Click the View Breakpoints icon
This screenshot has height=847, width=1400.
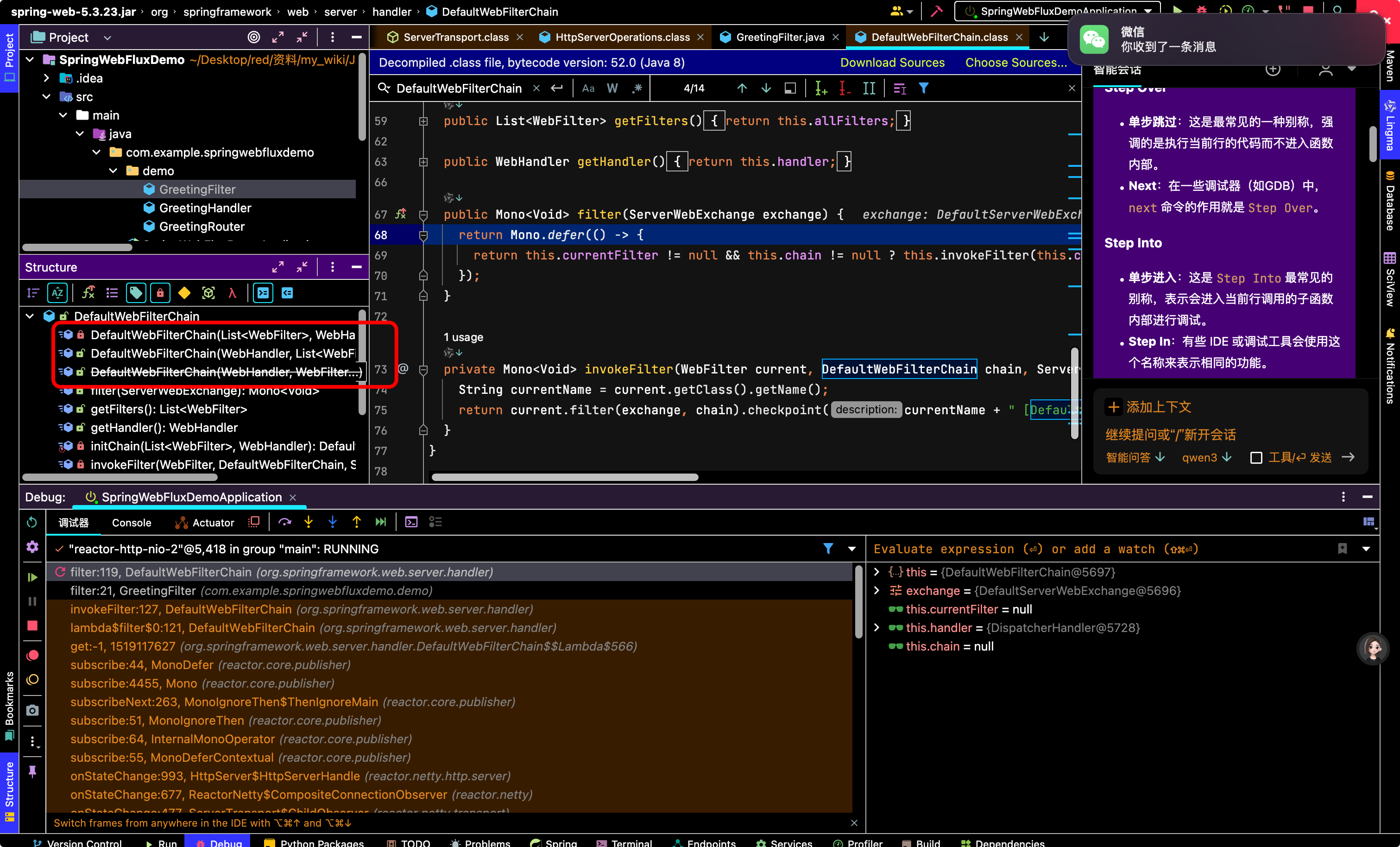(x=32, y=655)
